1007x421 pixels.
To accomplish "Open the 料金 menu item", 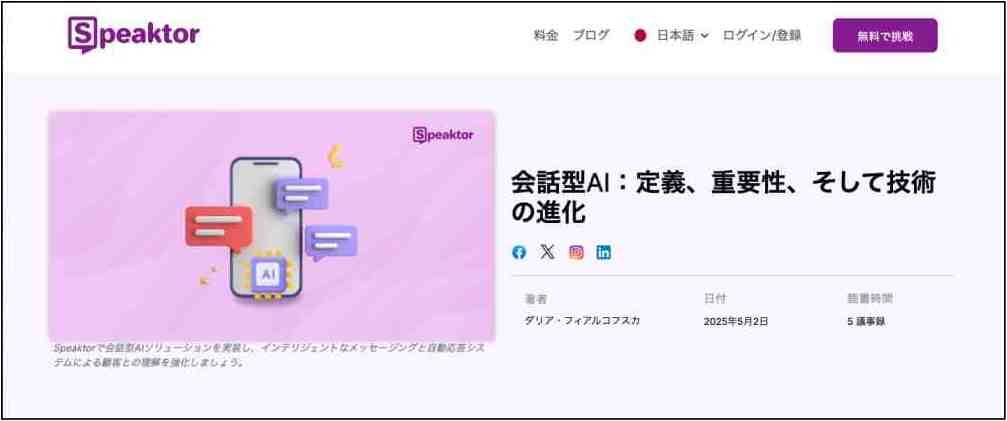I will 546,36.
